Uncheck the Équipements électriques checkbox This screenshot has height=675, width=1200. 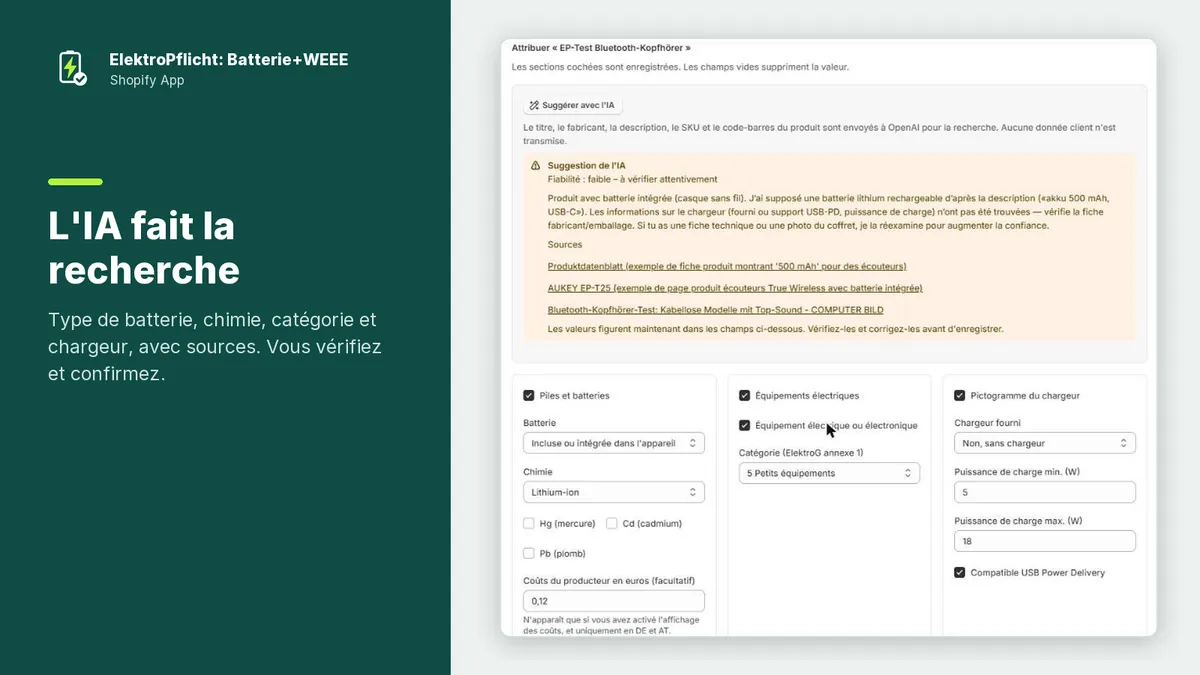[x=745, y=396]
